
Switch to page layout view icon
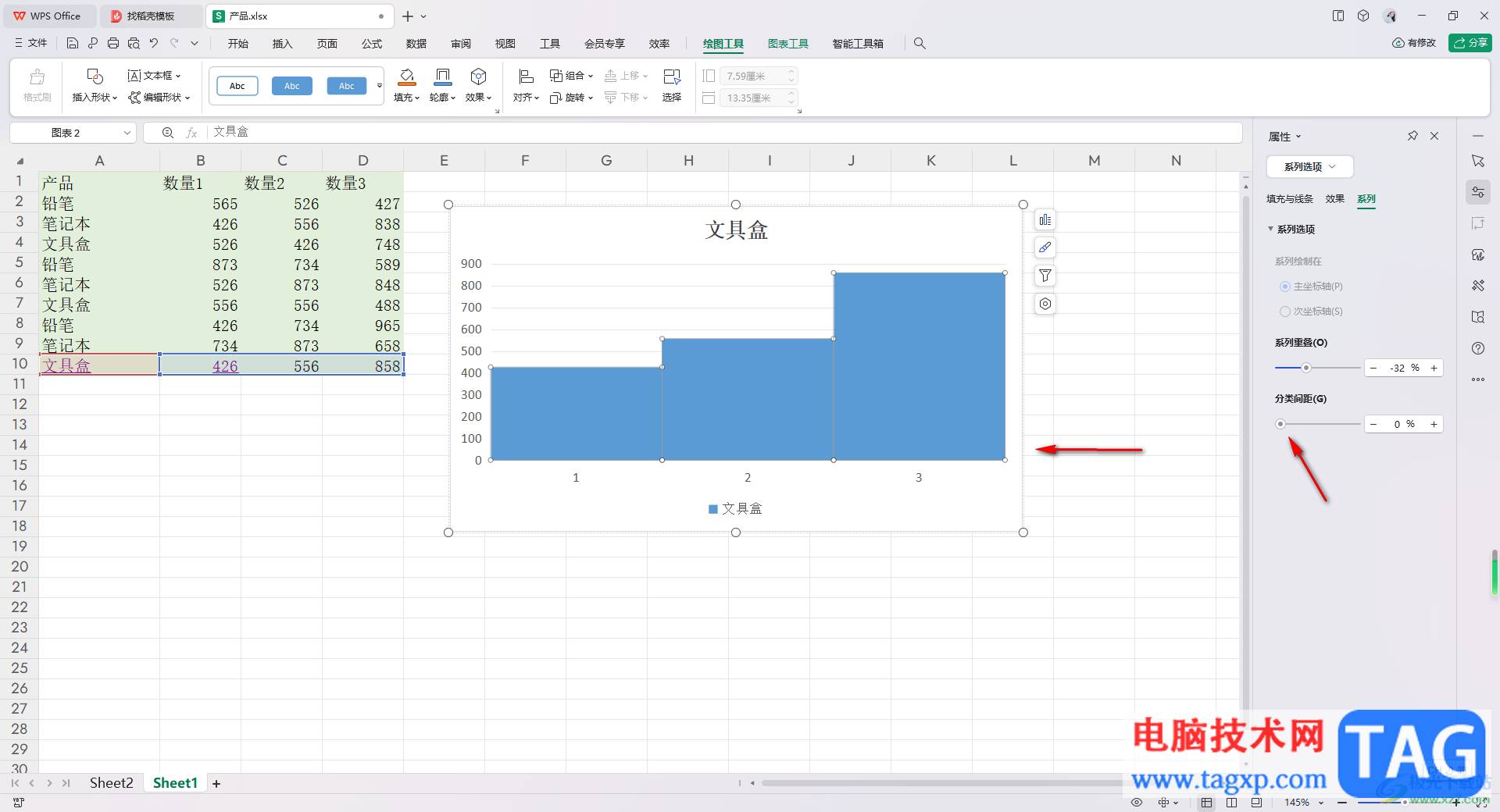pos(1231,803)
